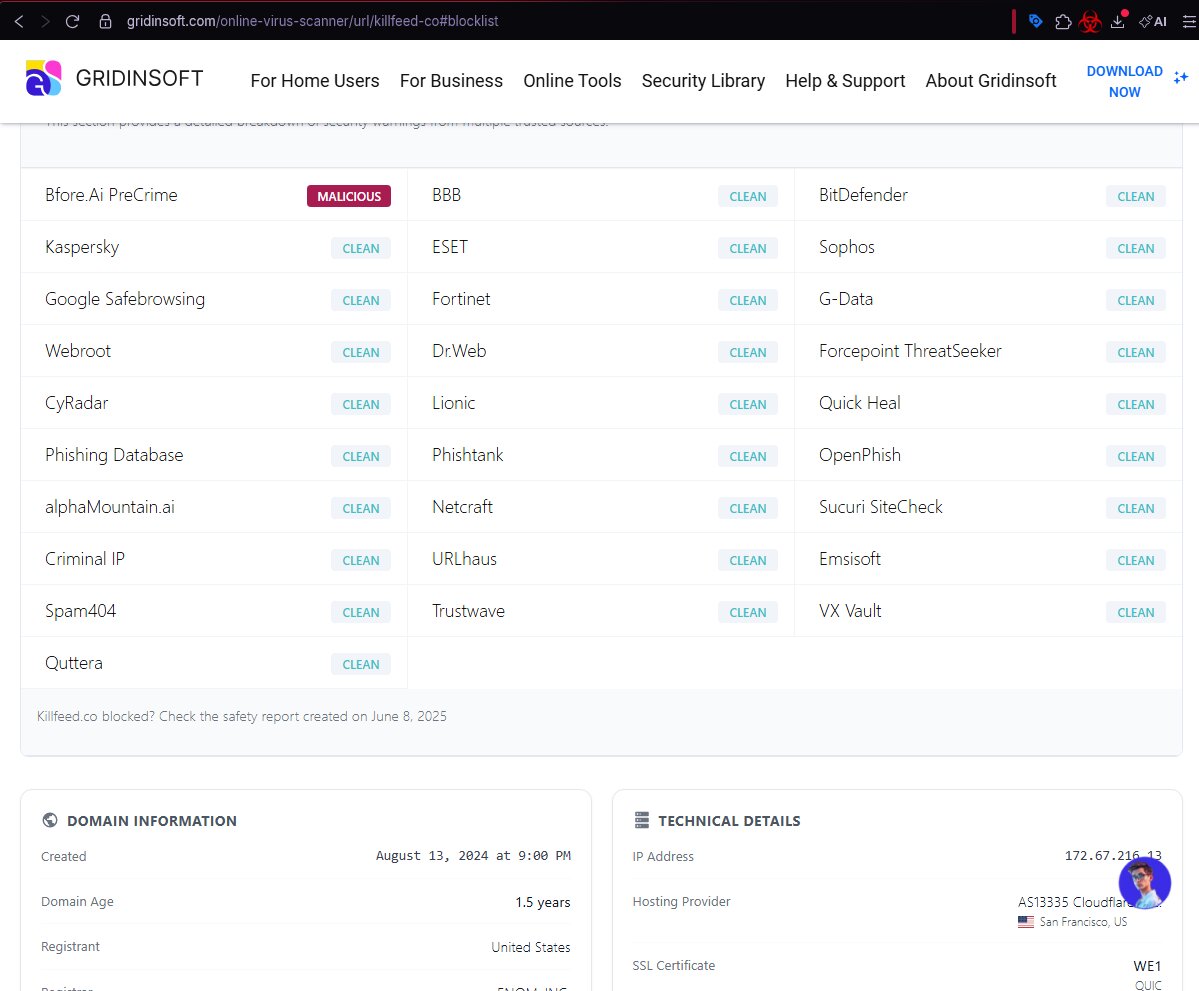1199x991 pixels.
Task: Select the Dr.Web label
Action: 459,351
